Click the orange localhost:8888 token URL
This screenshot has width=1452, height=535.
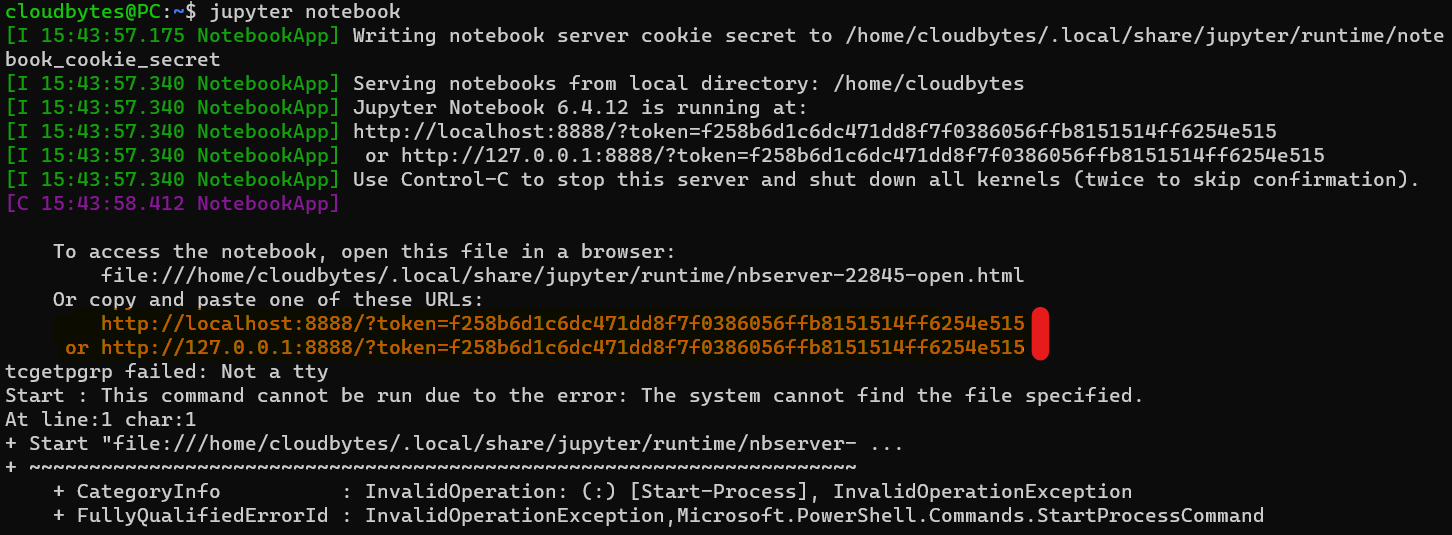click(x=562, y=323)
